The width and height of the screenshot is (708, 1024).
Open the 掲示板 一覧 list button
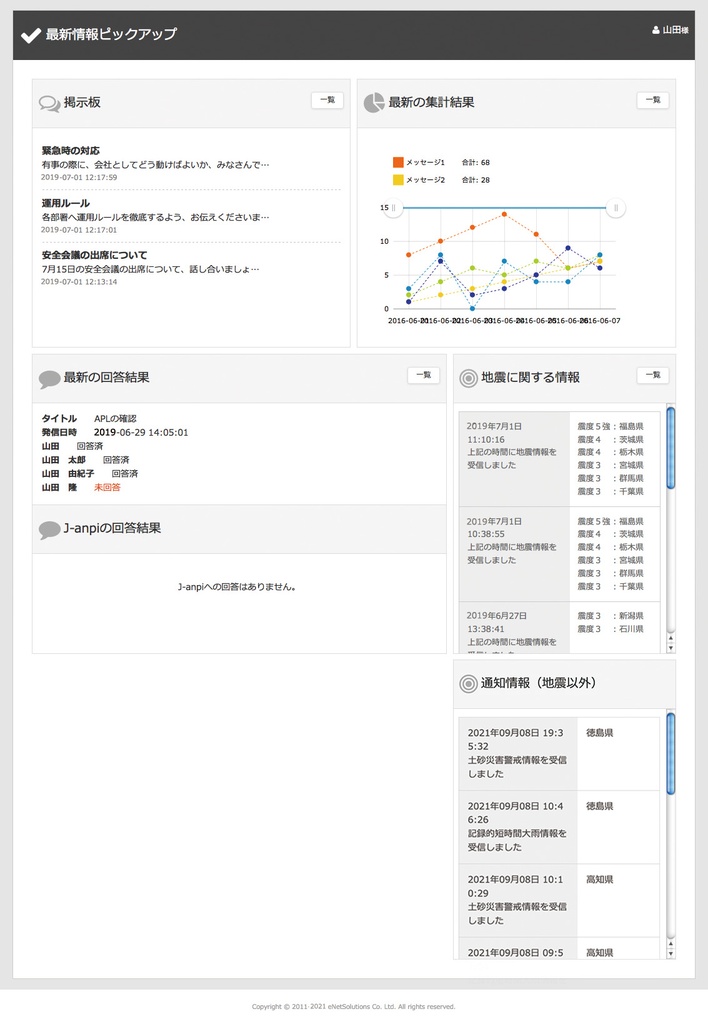tap(327, 100)
